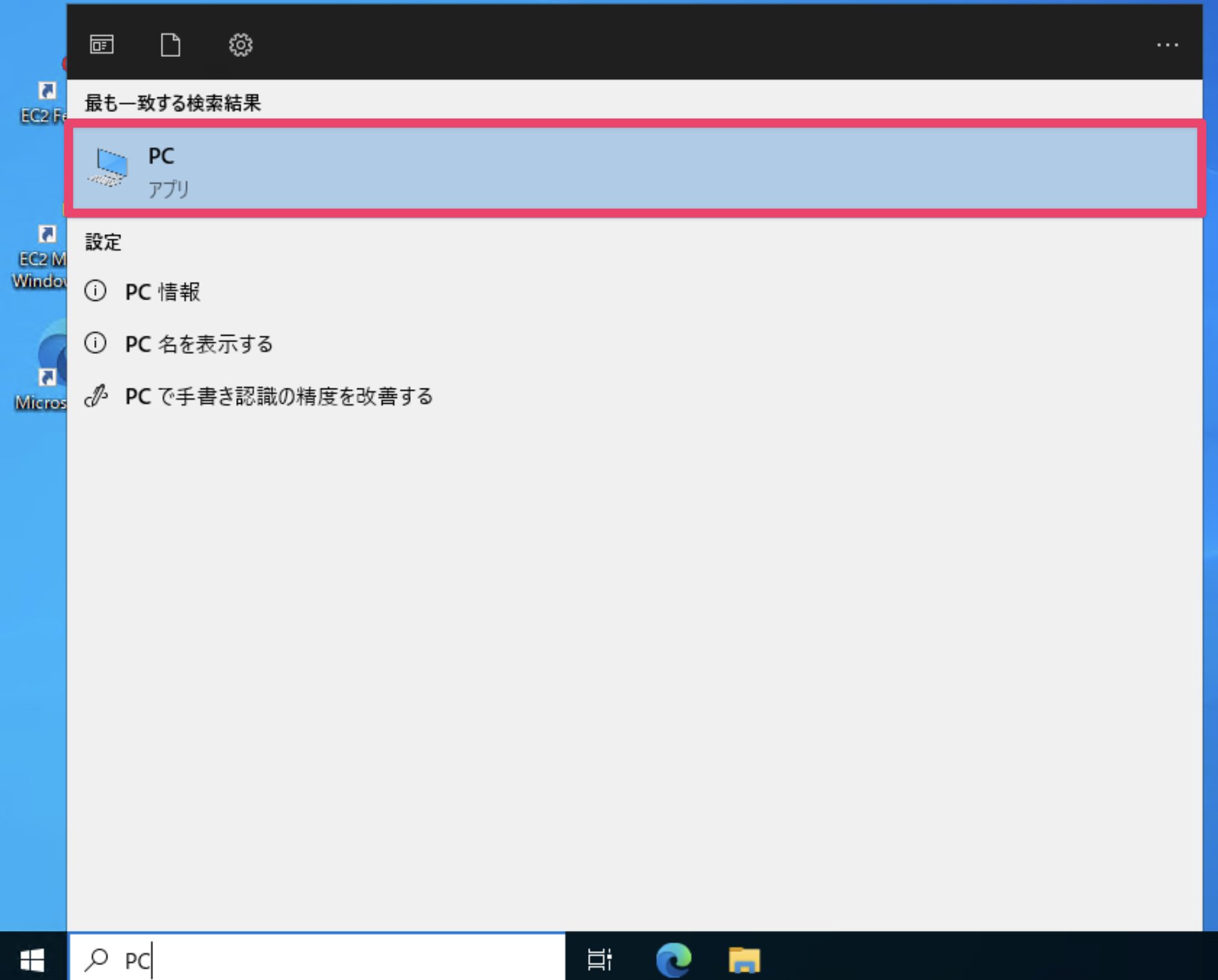
Task: Open Task View on the taskbar
Action: click(599, 960)
